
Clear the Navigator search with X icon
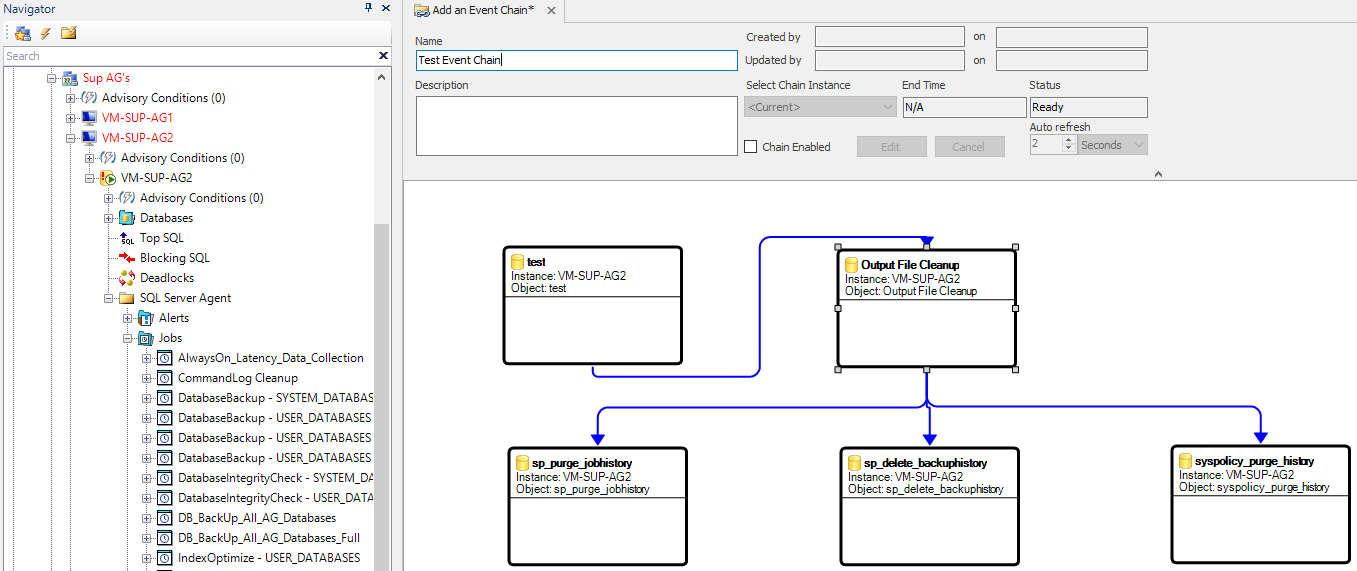[383, 56]
